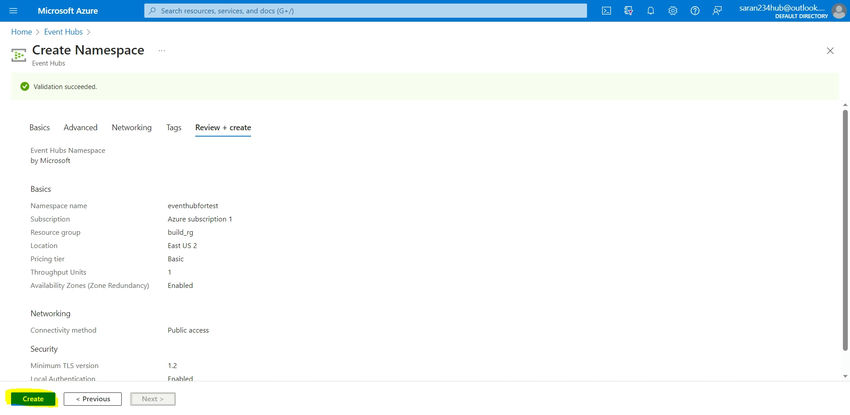Screen dimensions: 850x415
Task: Select the Availability Zones value Enabled
Action: 180,286
